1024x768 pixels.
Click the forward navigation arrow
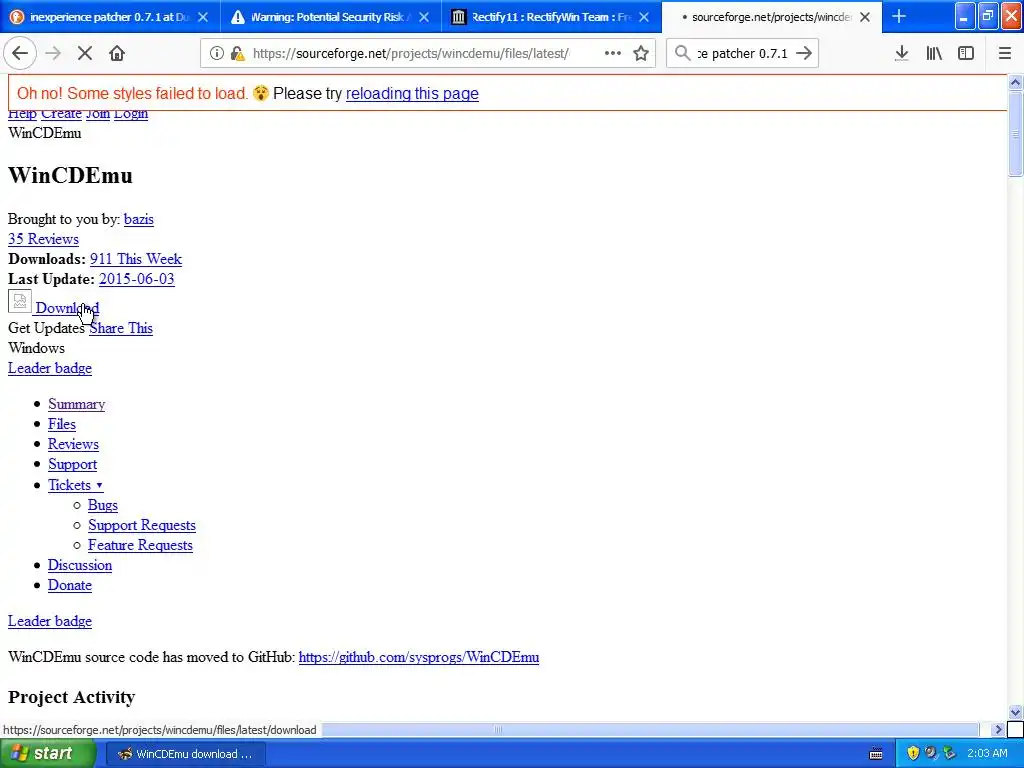(53, 54)
